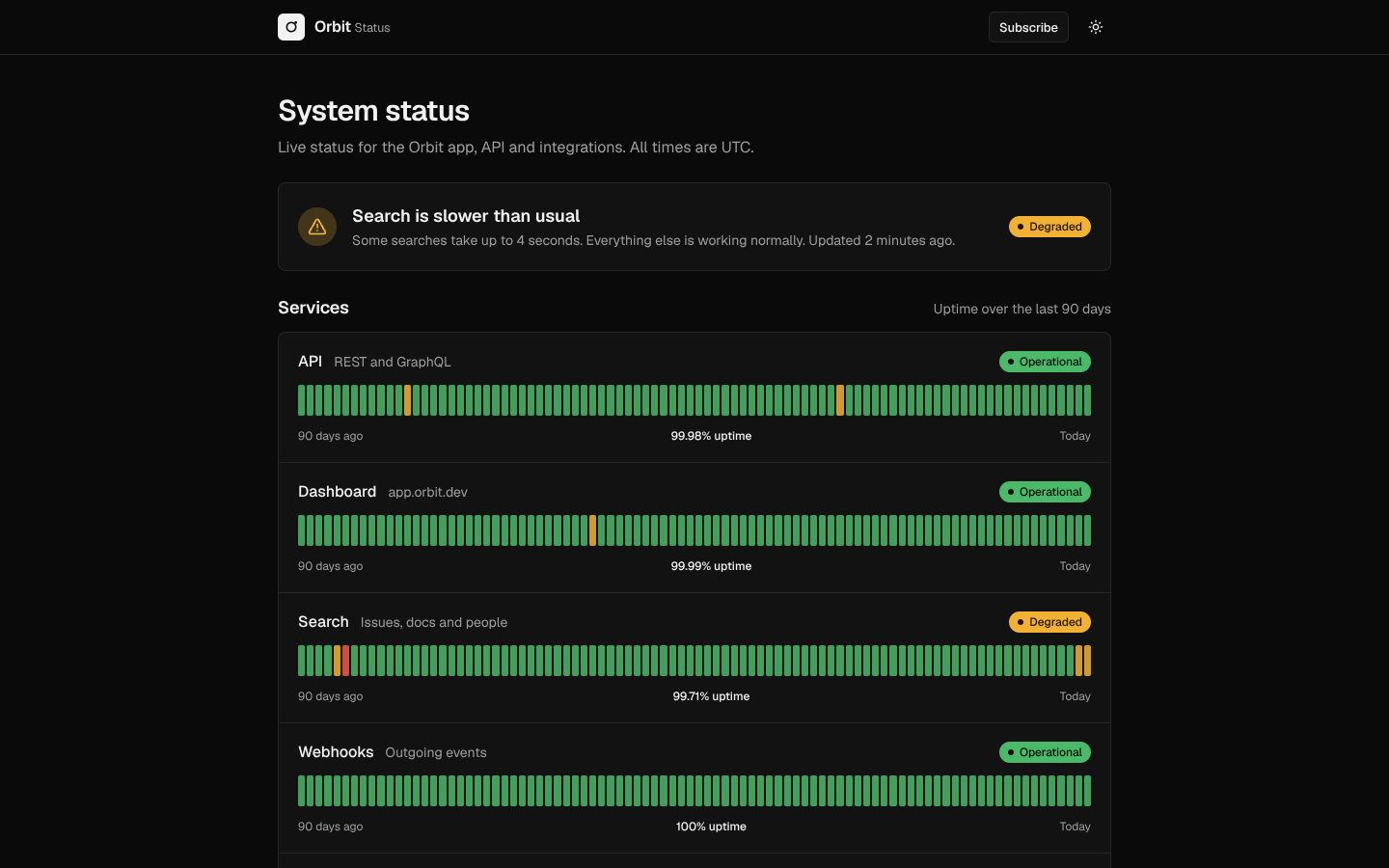The image size is (1389, 868).
Task: Click "99.98% uptime" text
Action: tap(711, 436)
